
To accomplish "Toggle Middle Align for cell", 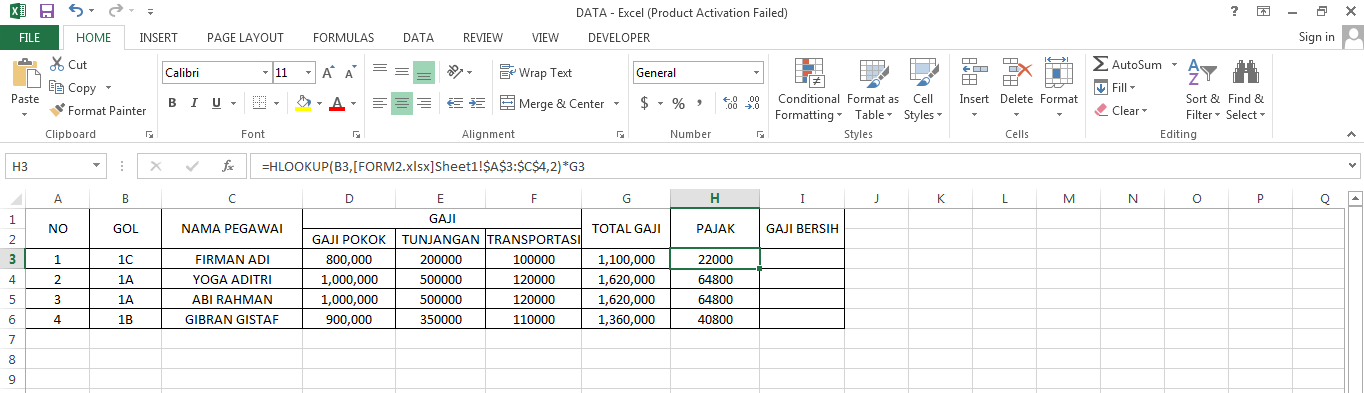I will click(x=401, y=72).
